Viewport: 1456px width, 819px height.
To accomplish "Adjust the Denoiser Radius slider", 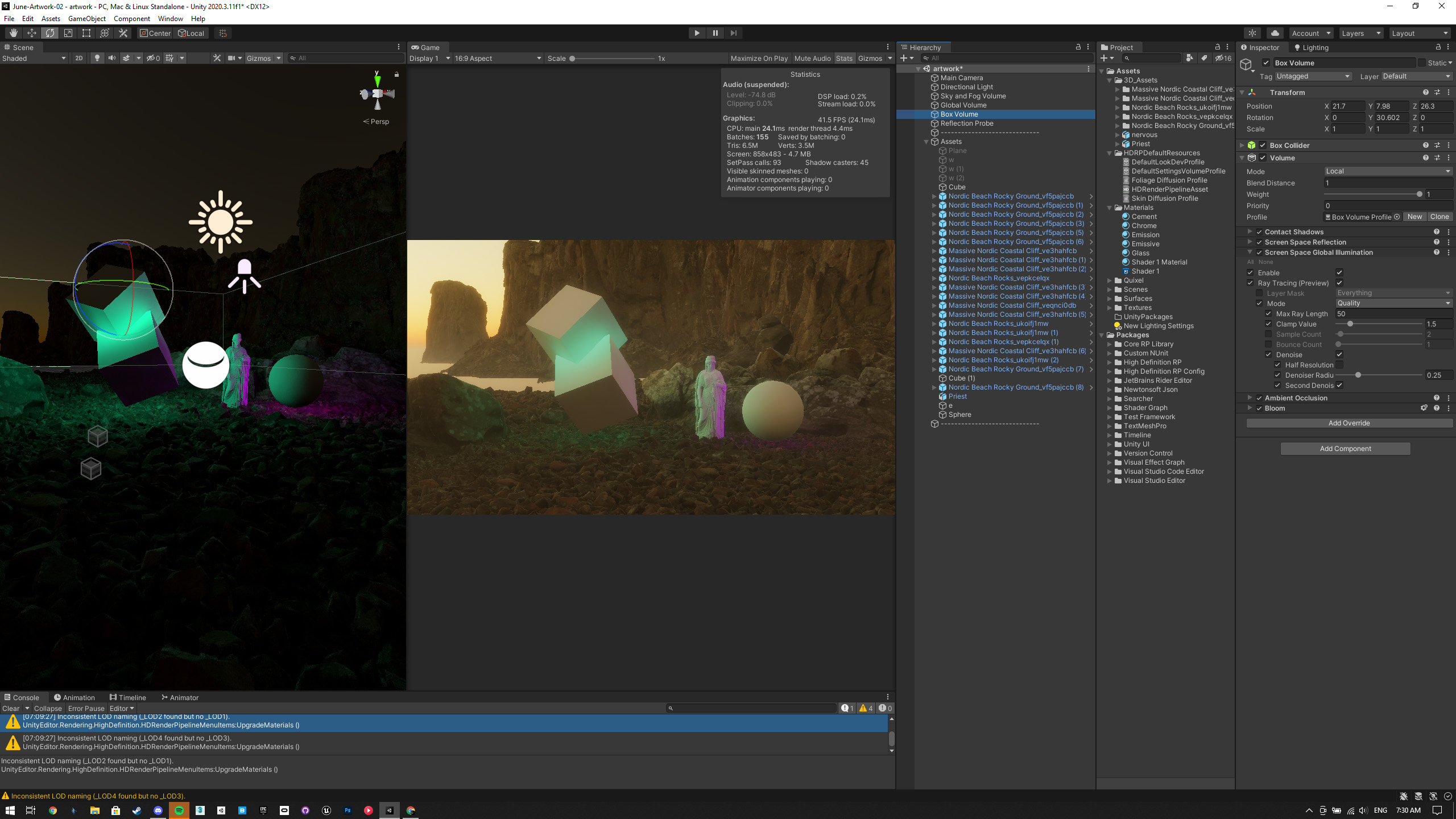I will point(1359,375).
